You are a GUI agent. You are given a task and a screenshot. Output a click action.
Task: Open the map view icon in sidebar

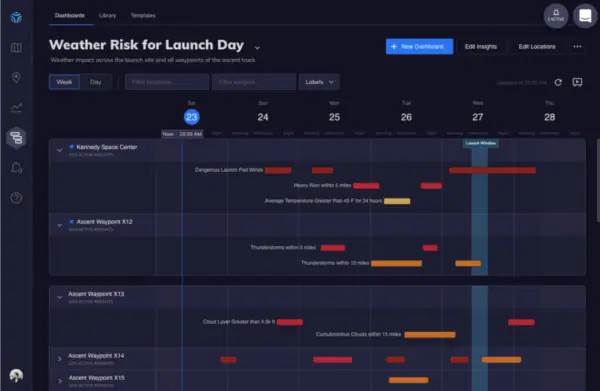tap(16, 47)
